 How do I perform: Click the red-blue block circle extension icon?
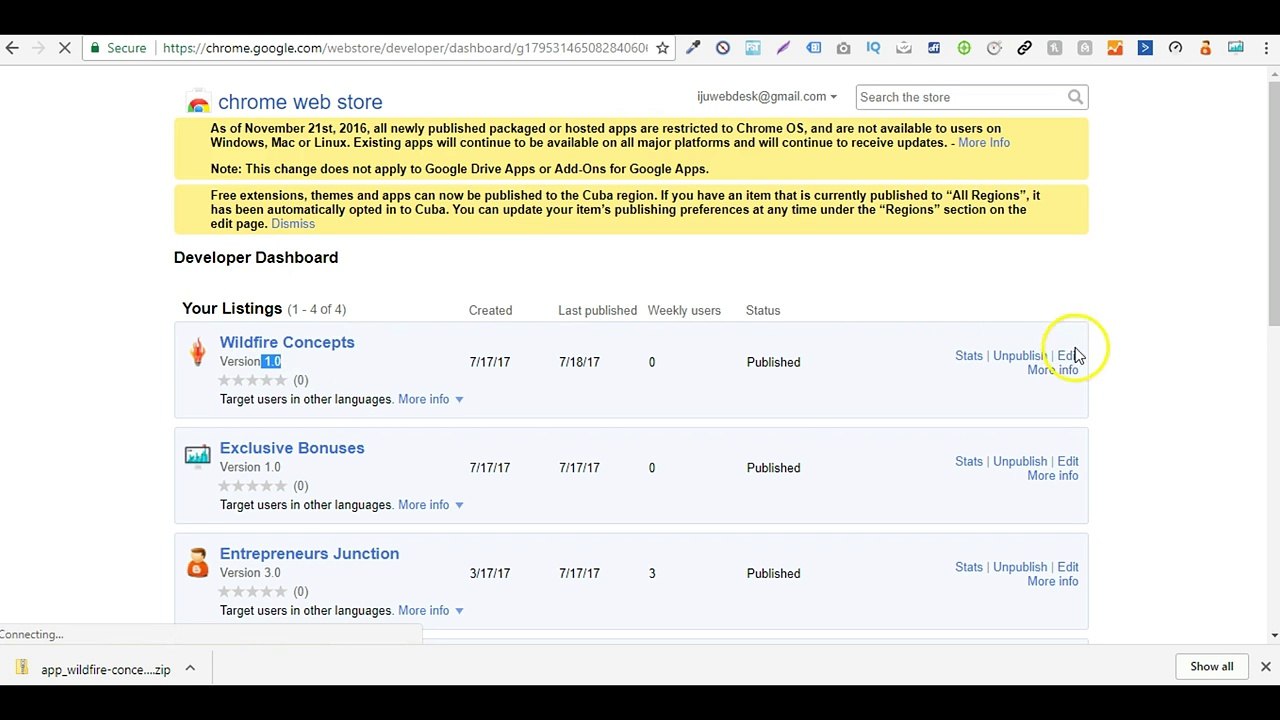click(x=723, y=48)
